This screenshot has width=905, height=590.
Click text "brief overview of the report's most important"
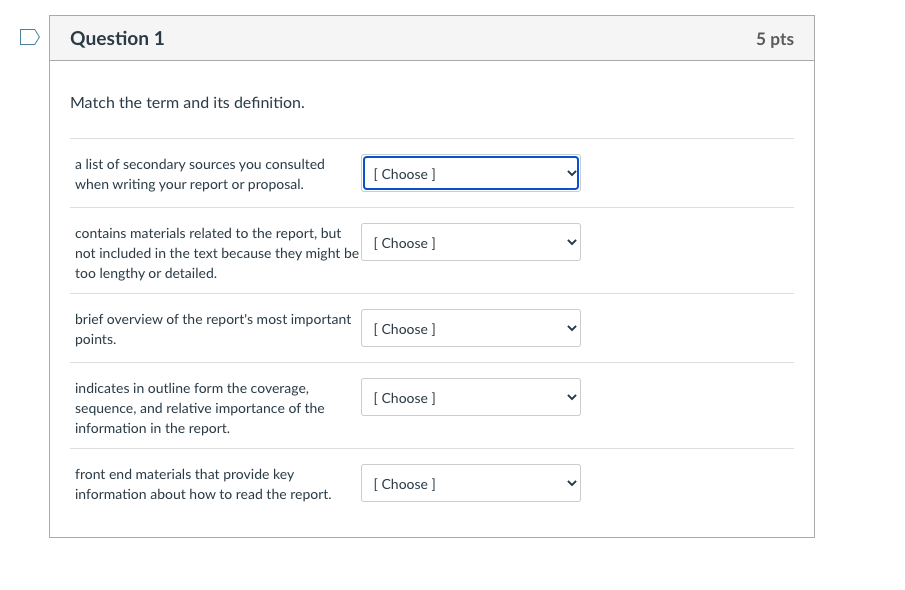click(213, 319)
